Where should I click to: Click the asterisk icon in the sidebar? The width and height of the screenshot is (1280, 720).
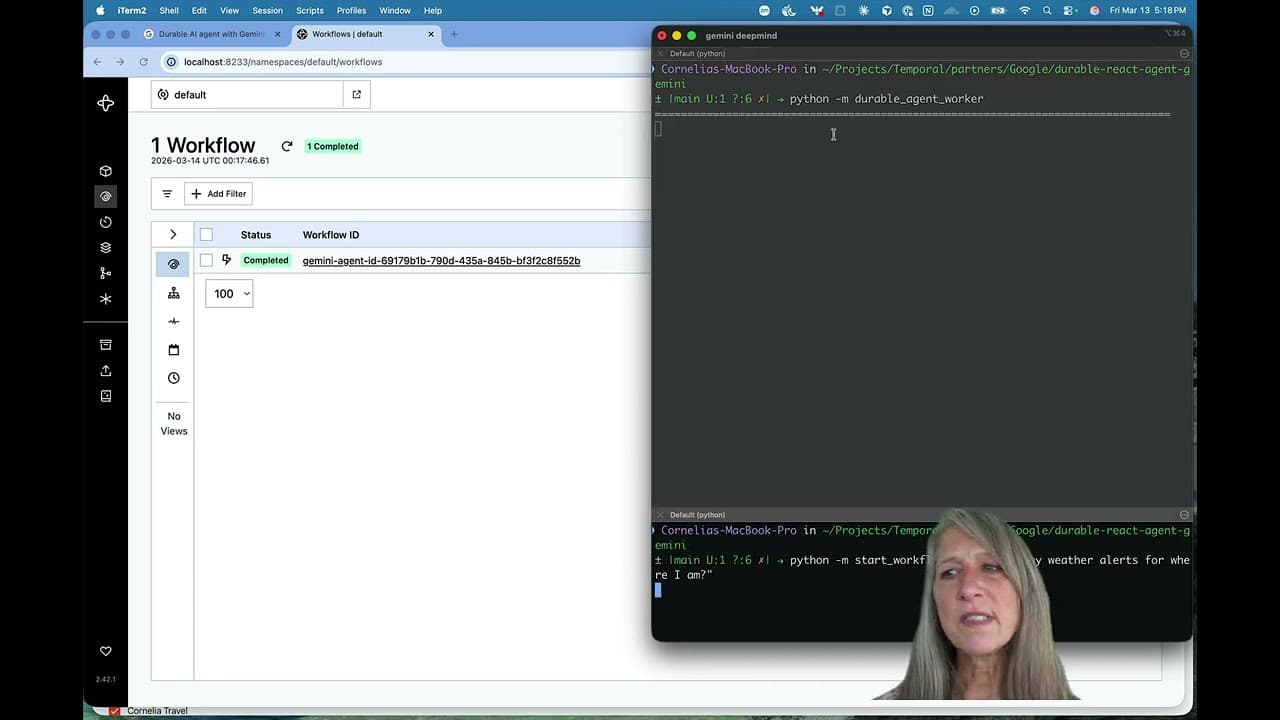pyautogui.click(x=106, y=299)
